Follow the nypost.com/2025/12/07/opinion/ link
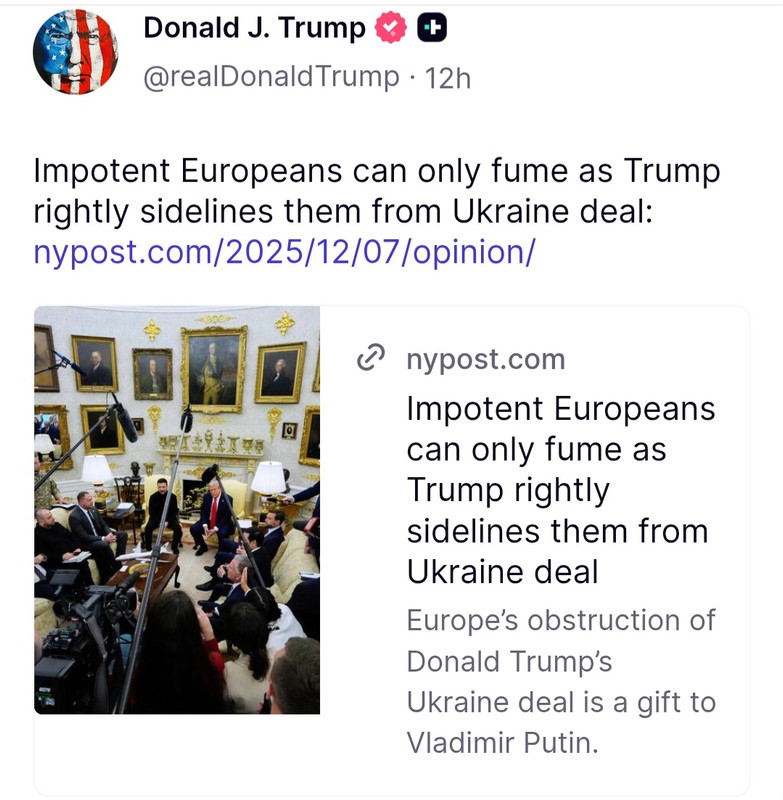Image resolution: width=783 pixels, height=800 pixels. [x=284, y=253]
